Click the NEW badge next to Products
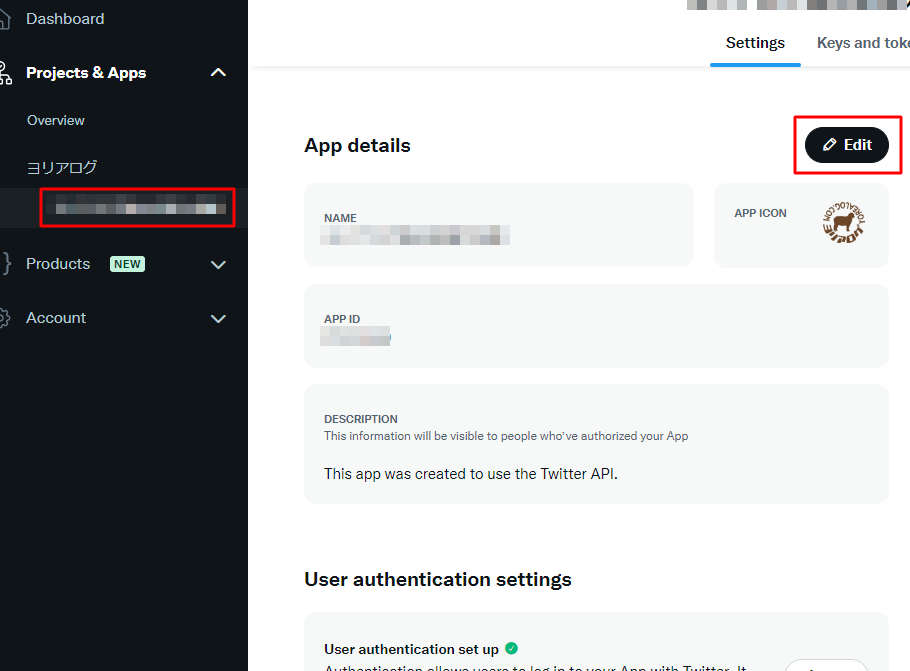This screenshot has width=910, height=671. 127,264
